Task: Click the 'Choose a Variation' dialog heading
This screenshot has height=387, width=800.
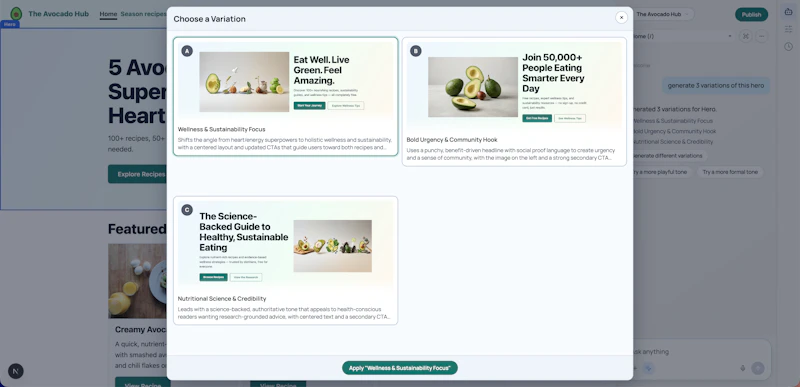Action: pyautogui.click(x=209, y=19)
